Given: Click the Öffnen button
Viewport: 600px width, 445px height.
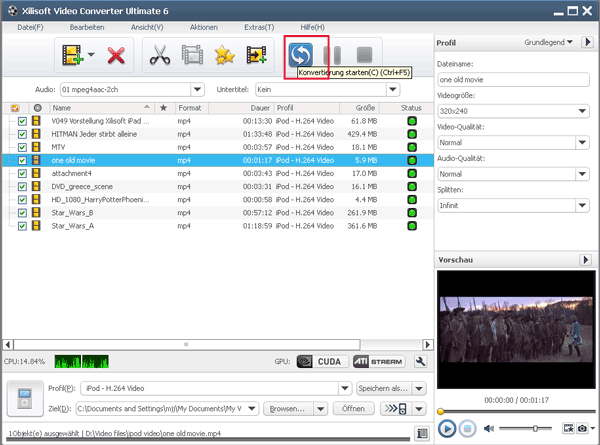Looking at the screenshot, I should 353,409.
